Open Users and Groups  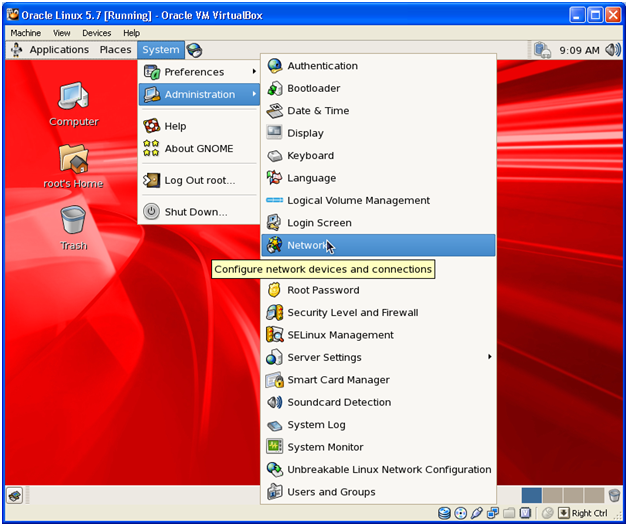click(378, 492)
